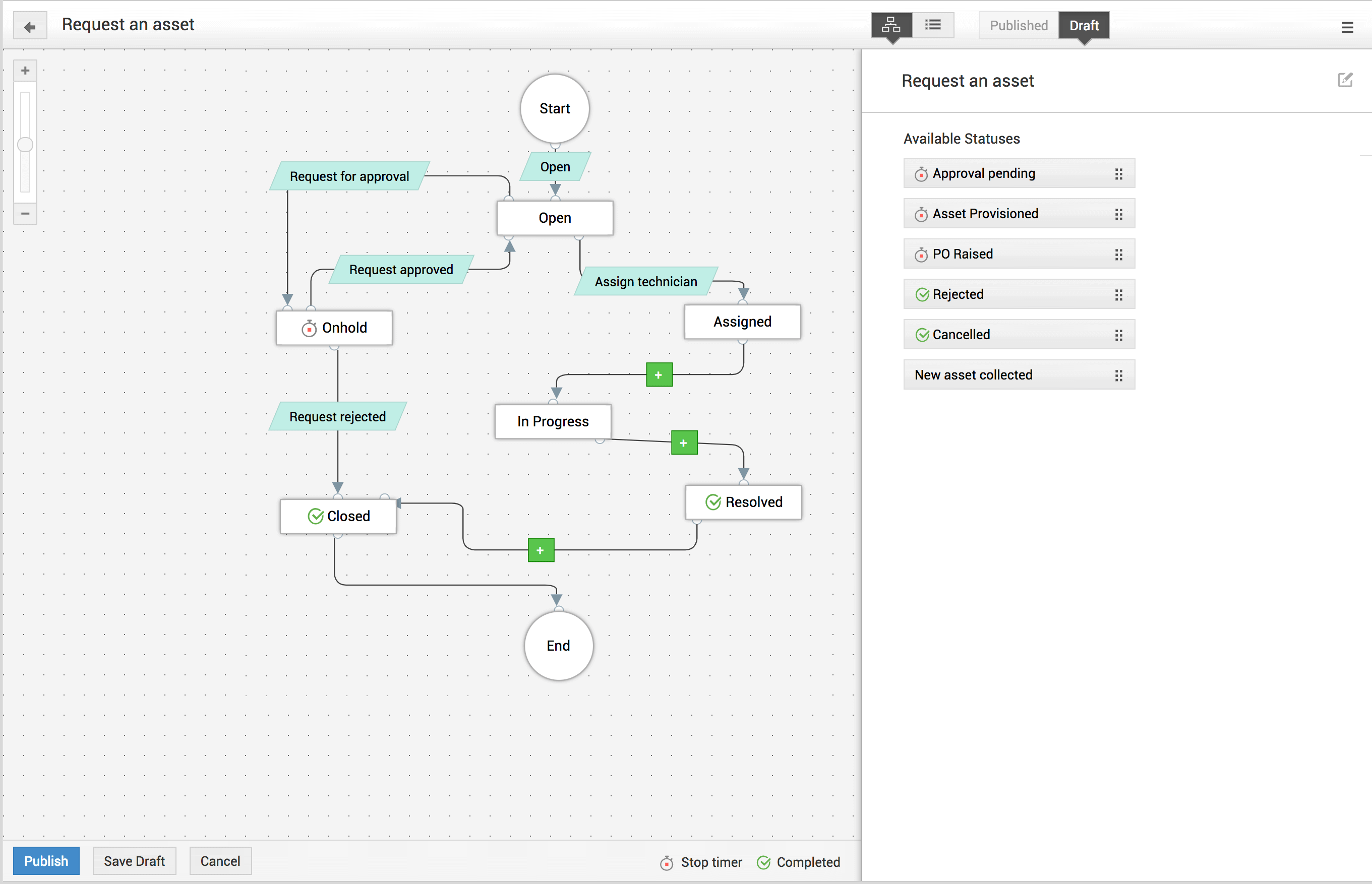1372x884 pixels.
Task: Click drag handle of PO Raised status
Action: 1118,255
